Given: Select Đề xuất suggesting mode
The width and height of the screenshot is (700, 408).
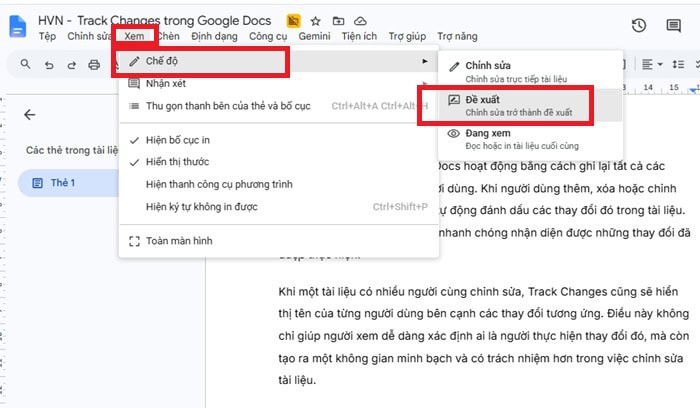Looking at the screenshot, I should click(530, 105).
